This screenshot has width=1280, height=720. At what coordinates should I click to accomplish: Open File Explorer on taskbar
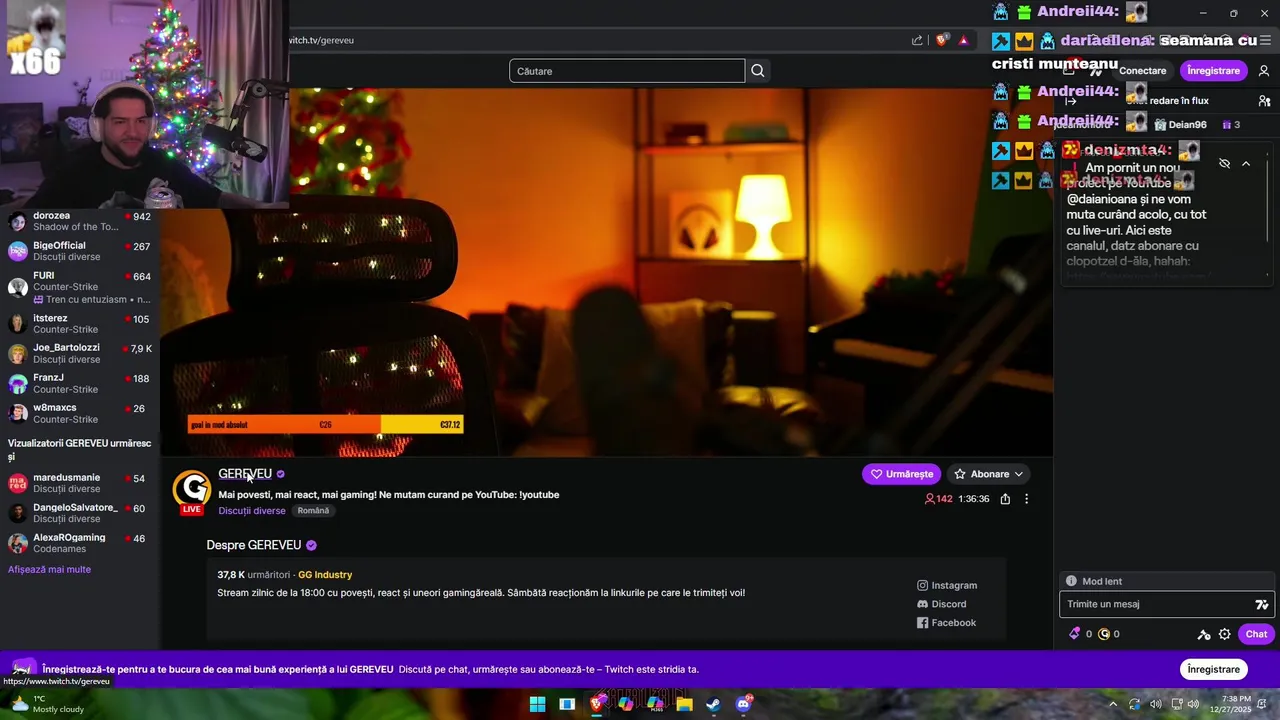(x=684, y=704)
